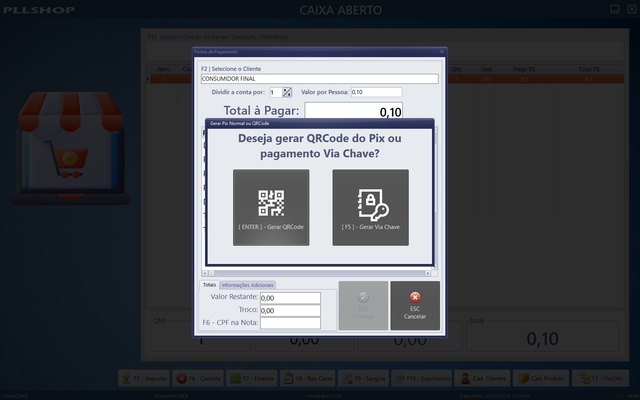Click the Selecione o Cliente field
Image resolution: width=640 pixels, height=400 pixels.
click(x=320, y=79)
